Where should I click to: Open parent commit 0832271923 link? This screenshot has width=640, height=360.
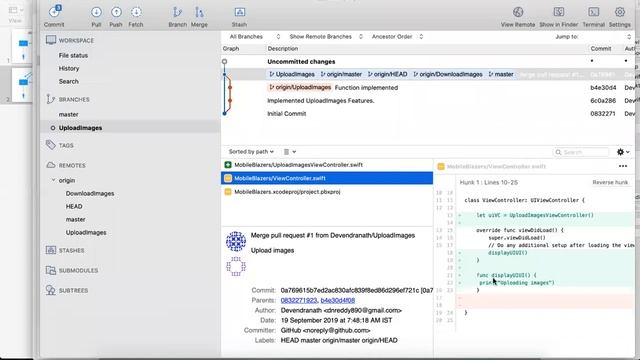click(299, 300)
